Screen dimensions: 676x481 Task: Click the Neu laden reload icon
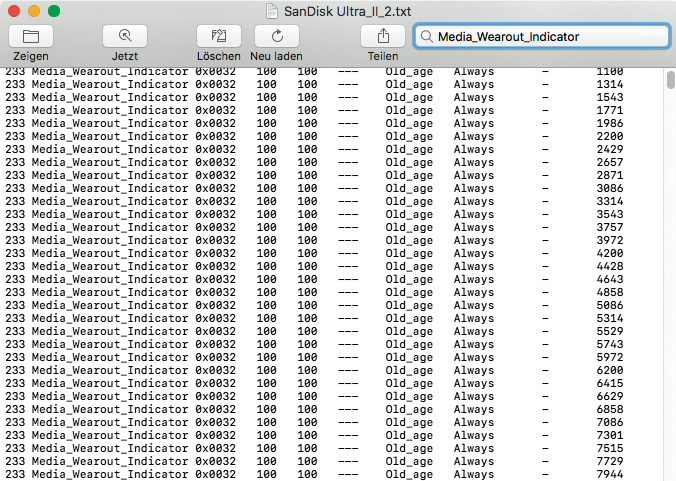pos(277,36)
